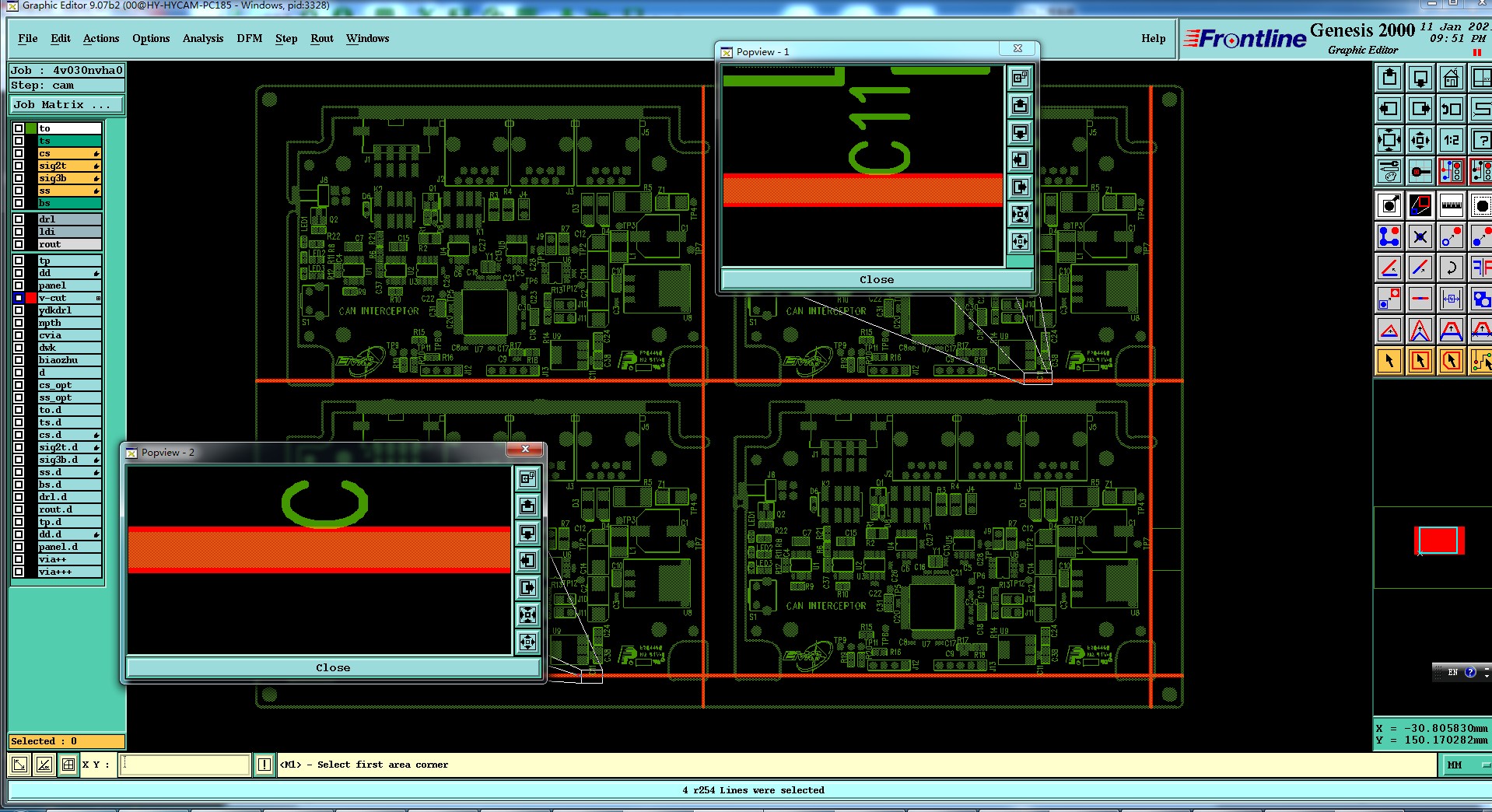Click the green color swatch beside layer 'to'
Screen dimensions: 1492x812
[x=31, y=128]
